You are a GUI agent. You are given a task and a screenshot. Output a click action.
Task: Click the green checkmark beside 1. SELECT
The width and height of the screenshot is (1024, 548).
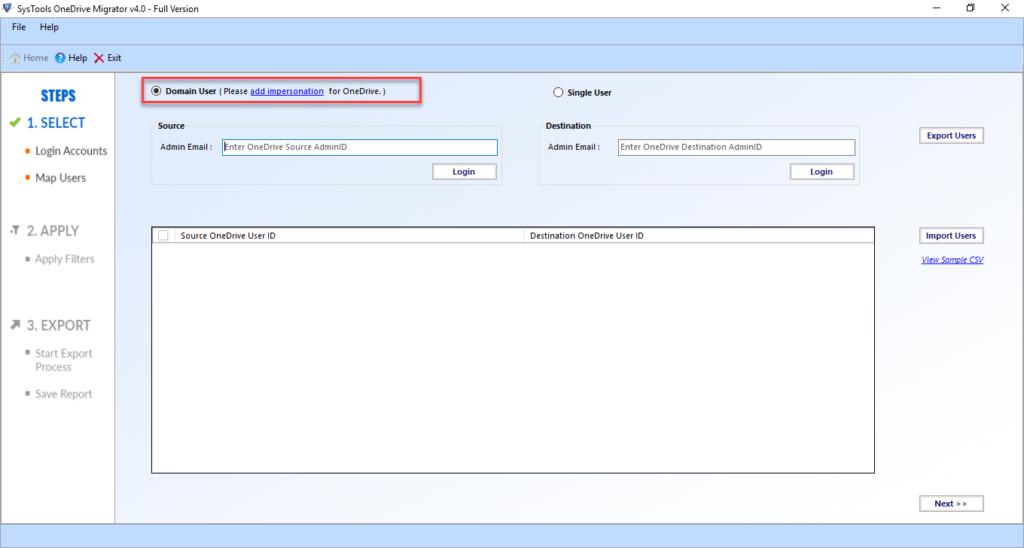pos(15,122)
